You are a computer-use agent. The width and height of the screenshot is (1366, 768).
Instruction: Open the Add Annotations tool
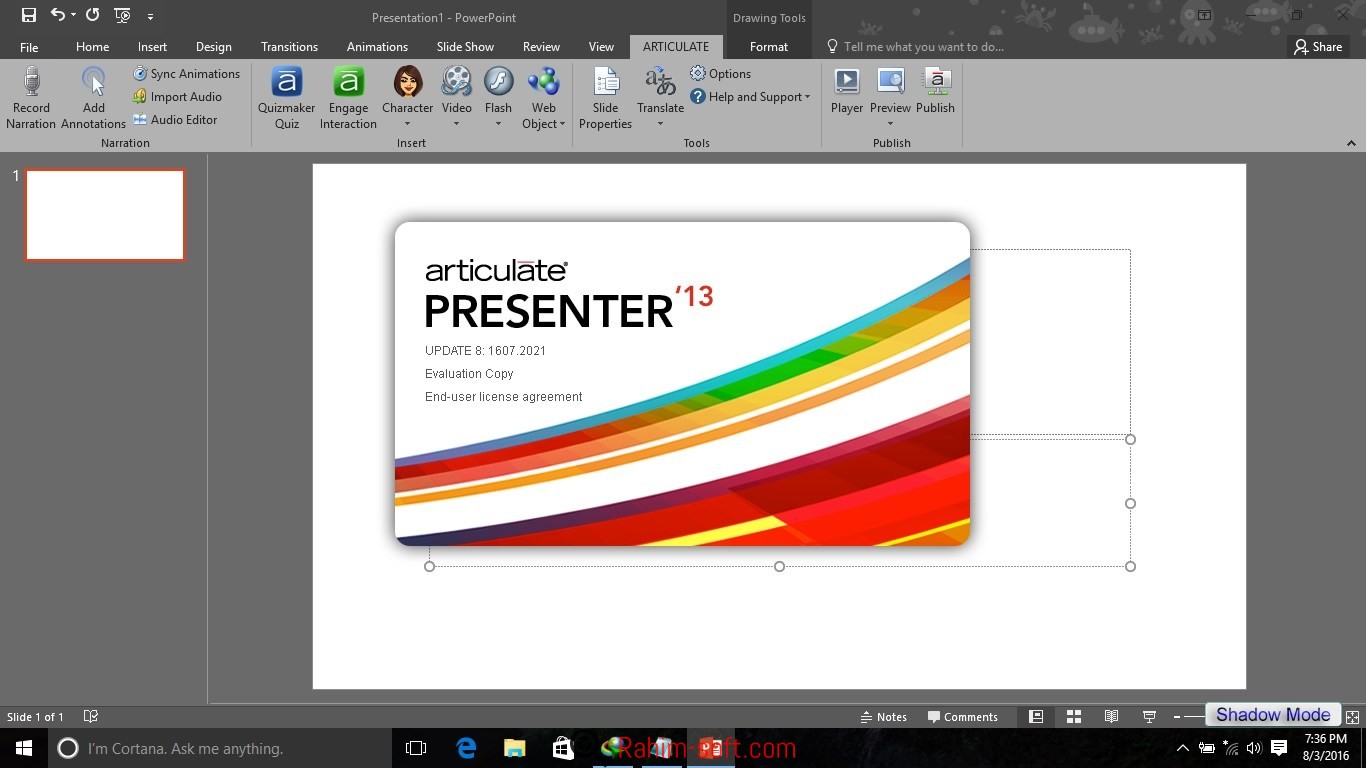click(92, 96)
